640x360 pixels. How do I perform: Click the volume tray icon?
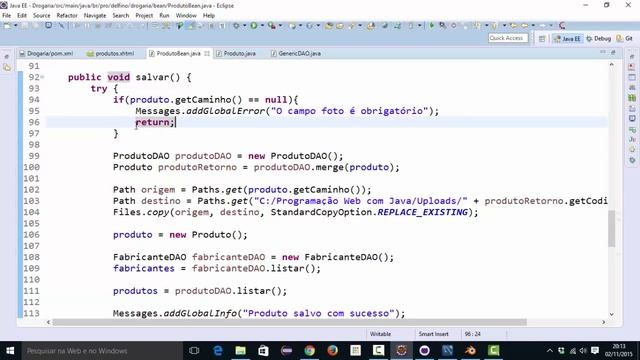(x=583, y=351)
